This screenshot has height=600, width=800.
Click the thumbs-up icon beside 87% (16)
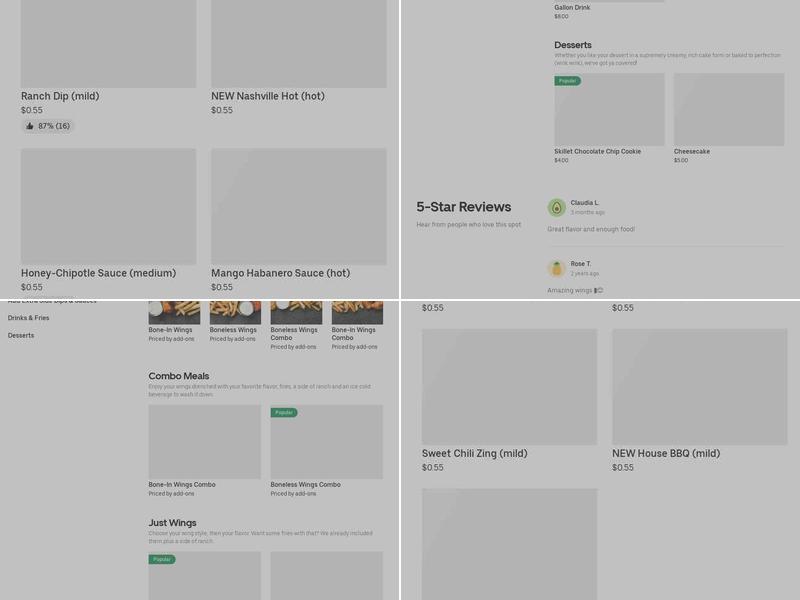[x=30, y=126]
